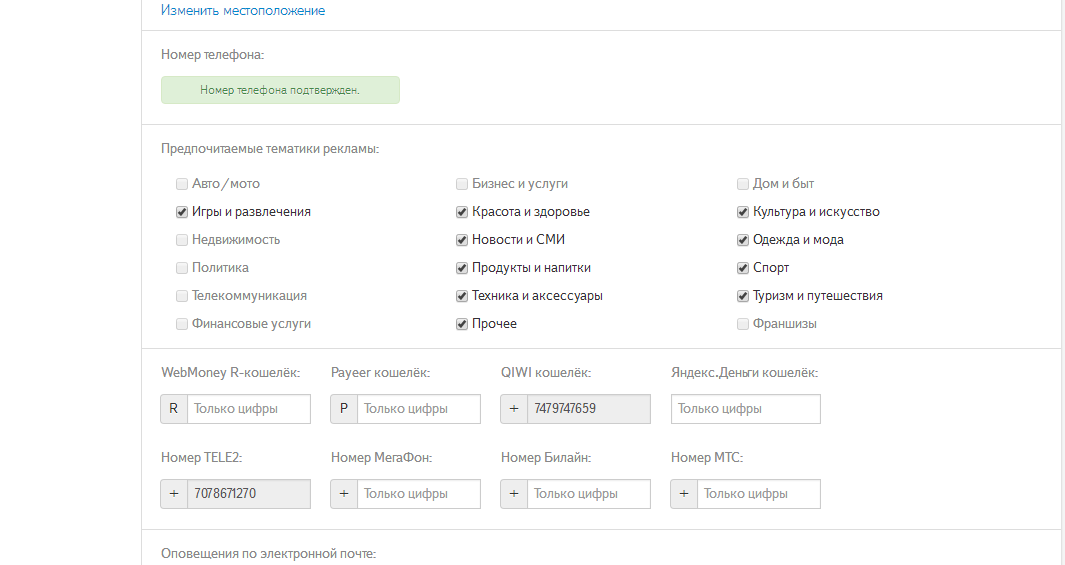Toggle the Культура и искусство checkbox
Viewport: 1065px width, 565px height.
point(743,212)
